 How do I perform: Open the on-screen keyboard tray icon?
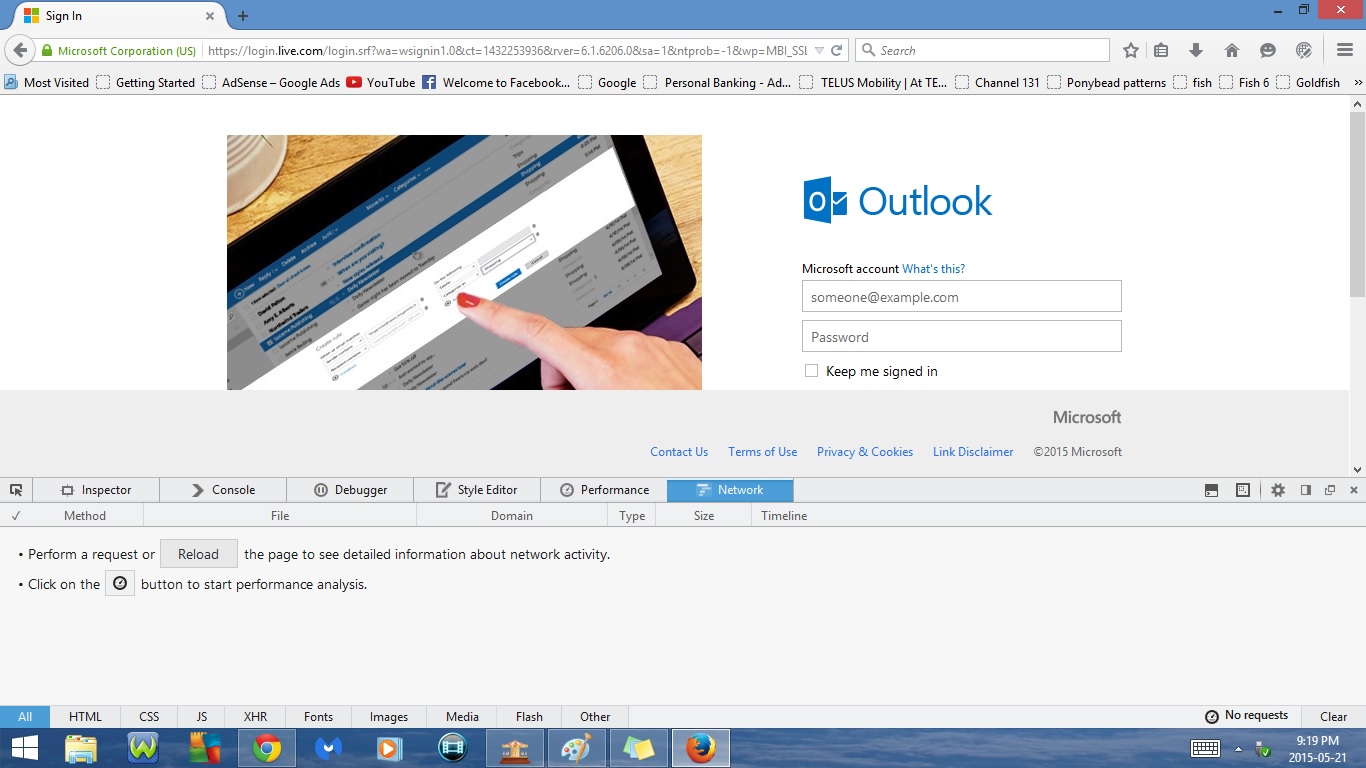click(1205, 748)
